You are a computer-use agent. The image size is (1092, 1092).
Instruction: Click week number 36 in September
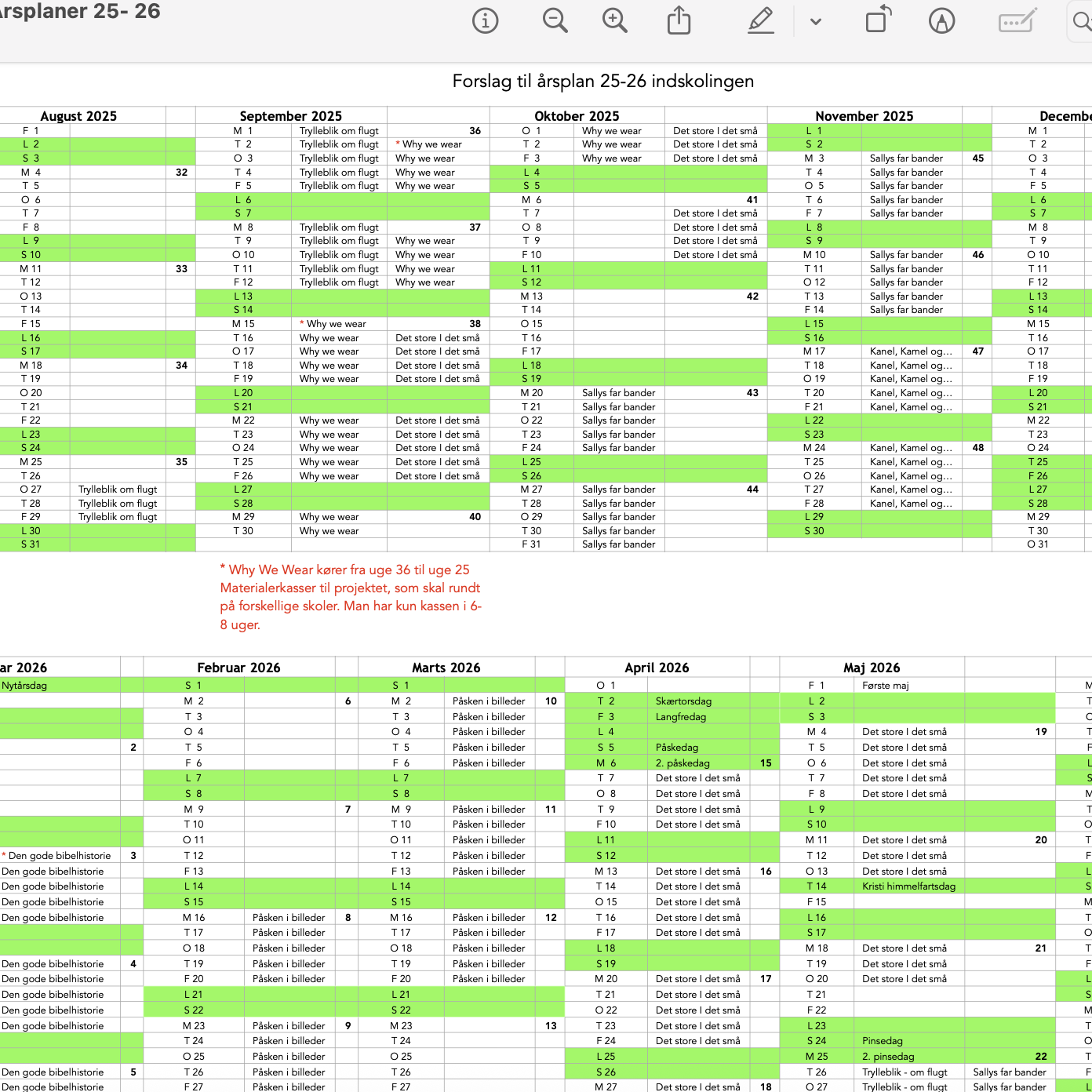click(x=475, y=131)
